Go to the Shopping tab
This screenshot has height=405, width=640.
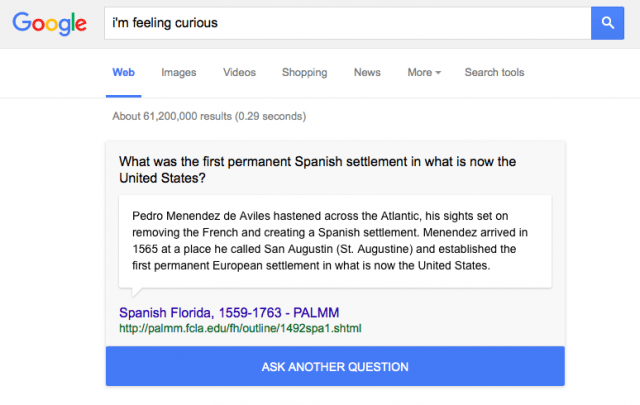(304, 72)
